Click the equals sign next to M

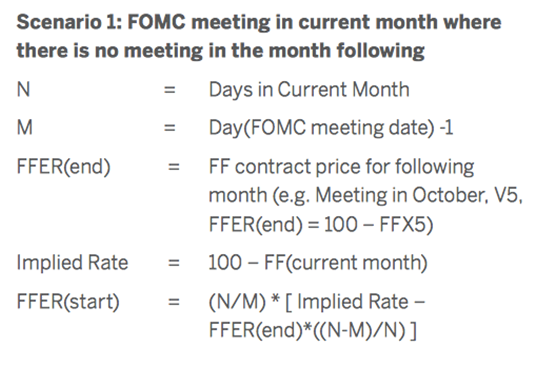(169, 128)
